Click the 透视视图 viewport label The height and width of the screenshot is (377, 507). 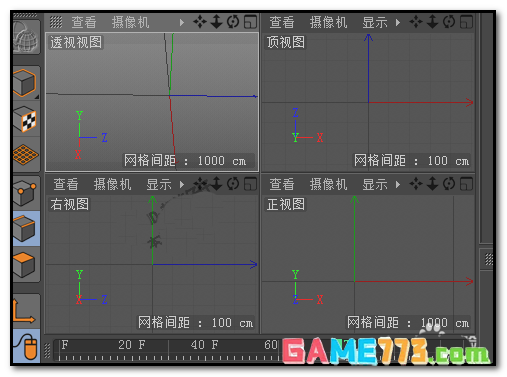click(x=76, y=42)
